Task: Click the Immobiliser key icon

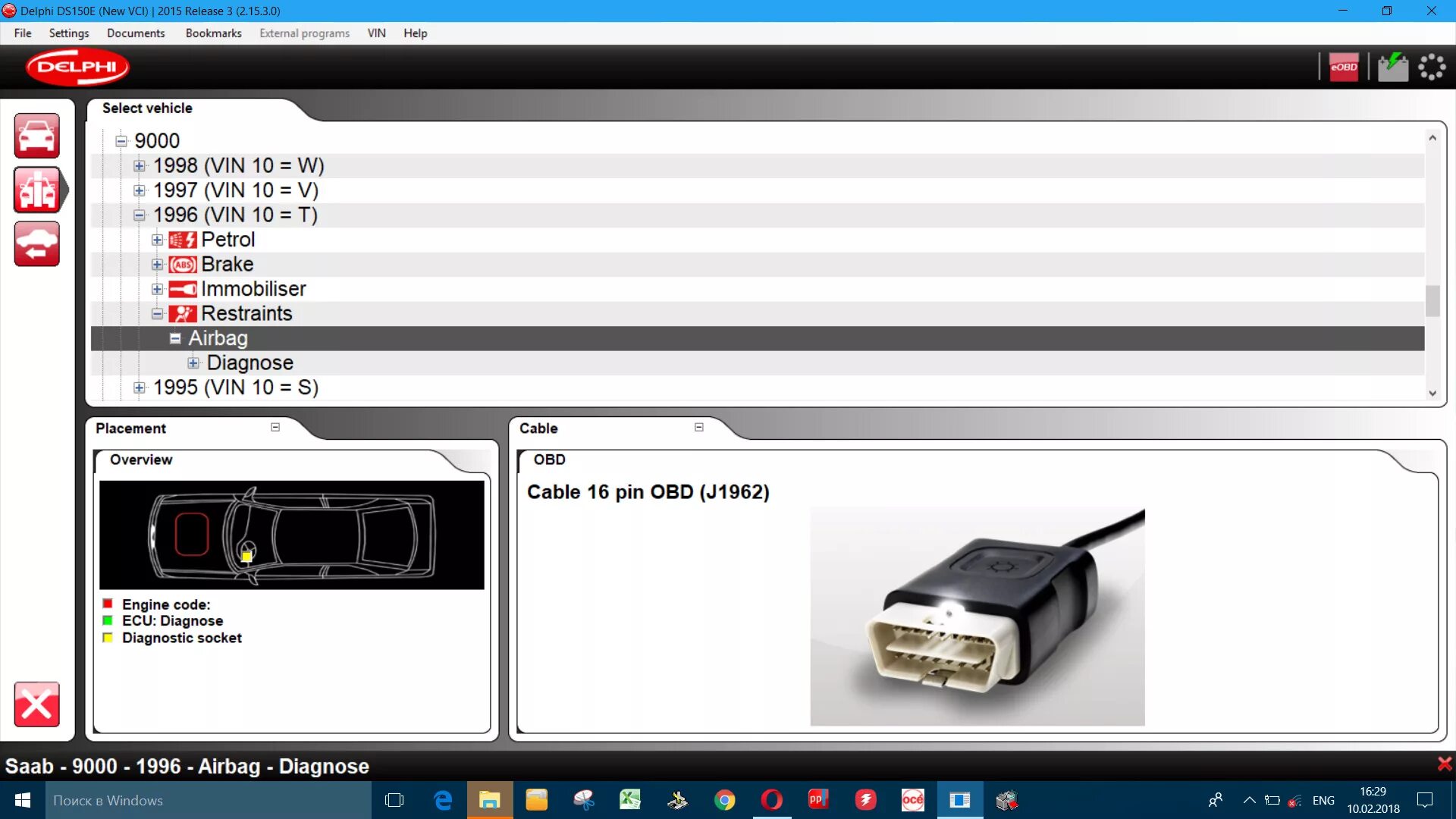Action: point(182,289)
